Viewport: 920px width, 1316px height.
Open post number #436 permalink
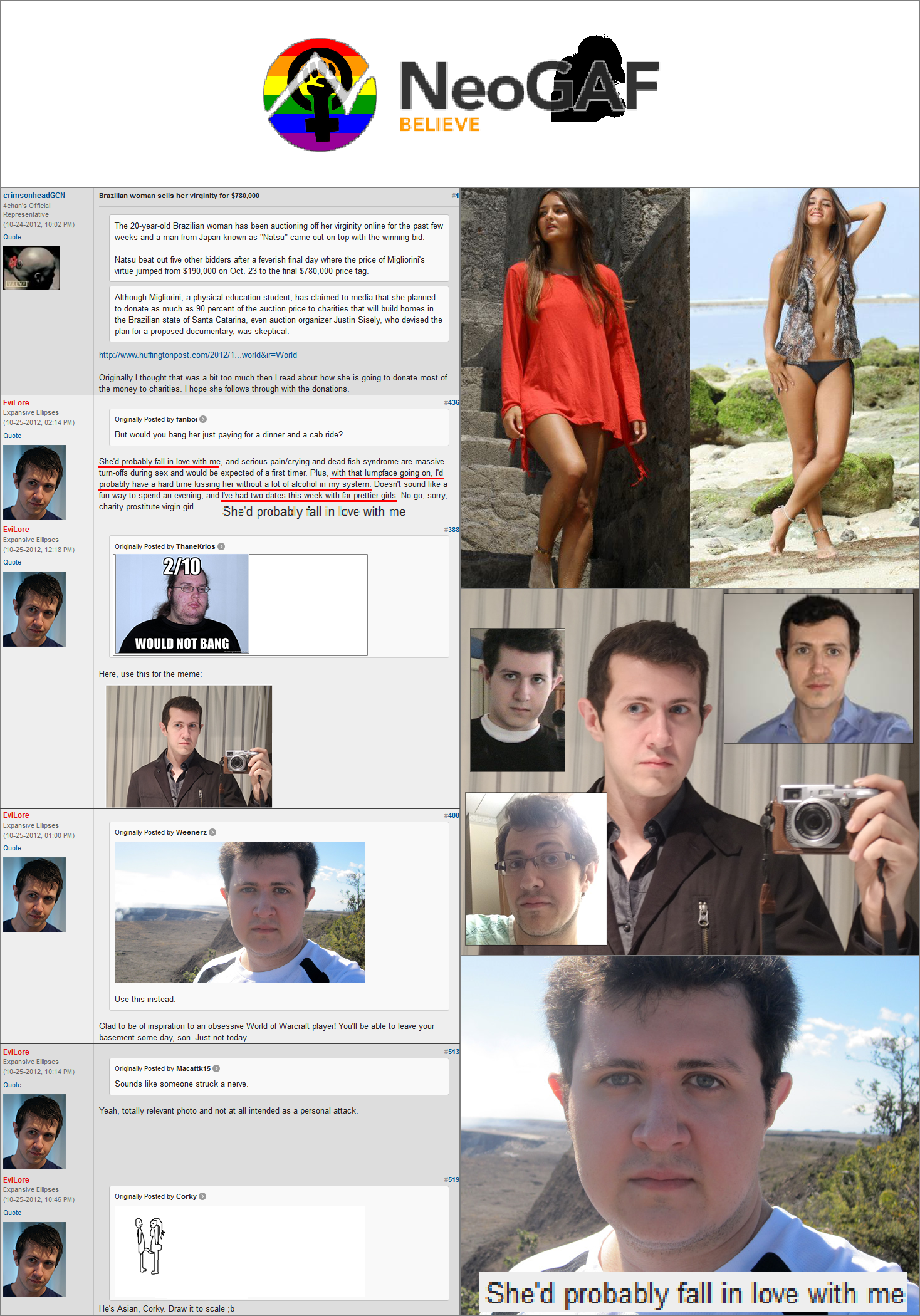click(x=452, y=402)
